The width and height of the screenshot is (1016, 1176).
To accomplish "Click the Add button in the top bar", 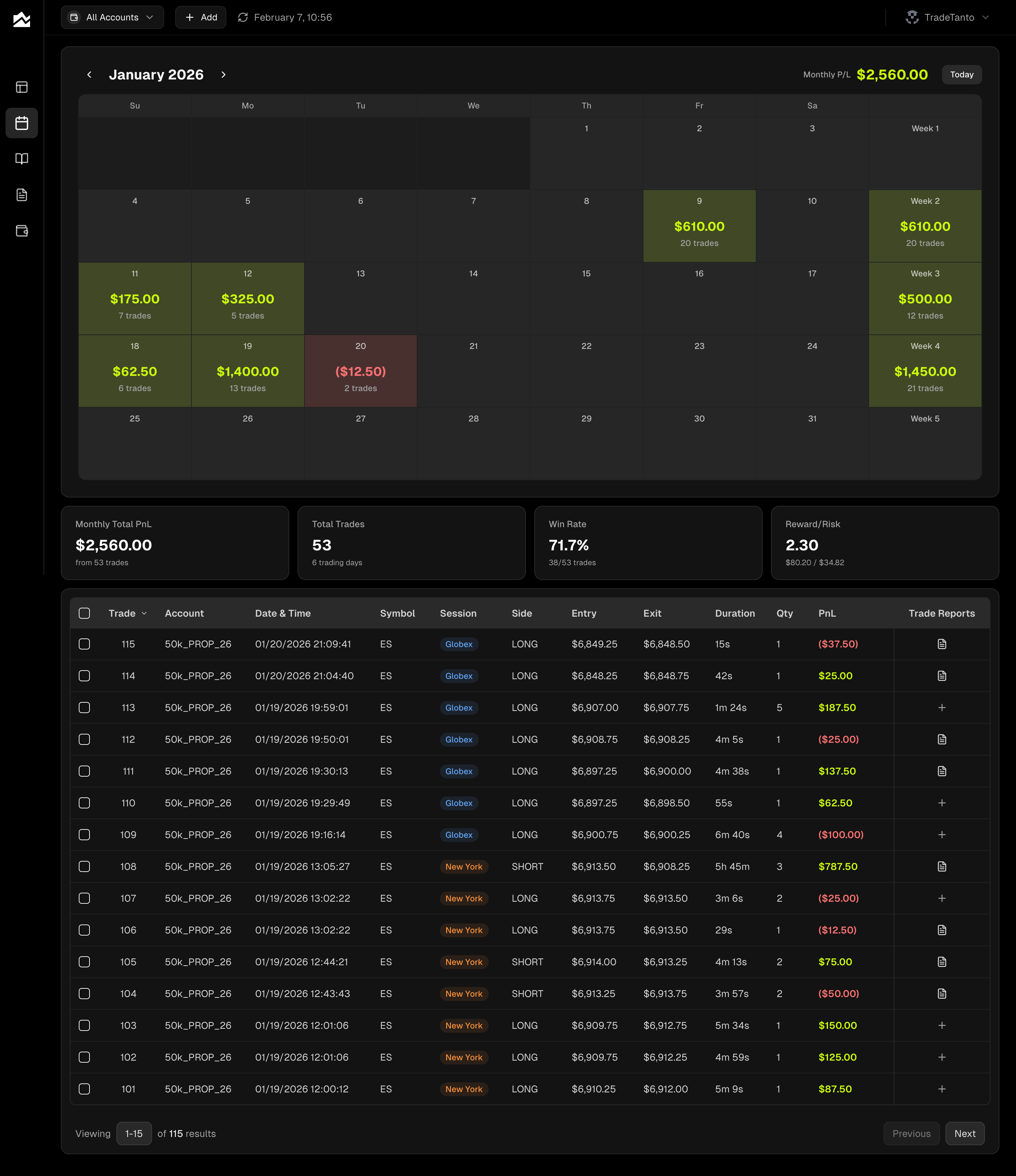I will [x=200, y=17].
